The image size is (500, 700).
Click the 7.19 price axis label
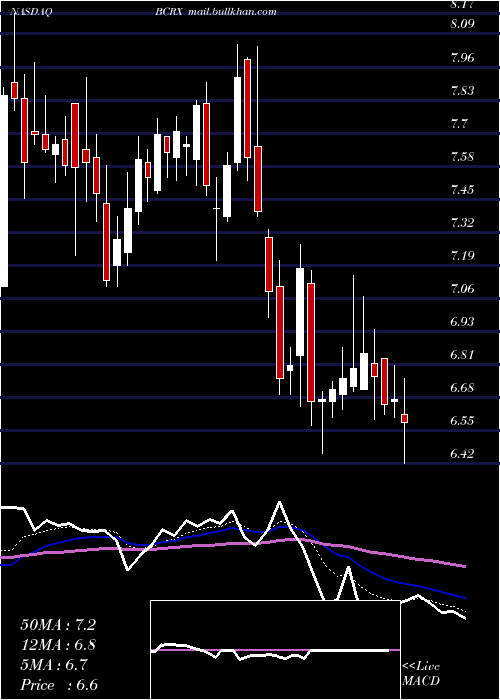pos(464,256)
